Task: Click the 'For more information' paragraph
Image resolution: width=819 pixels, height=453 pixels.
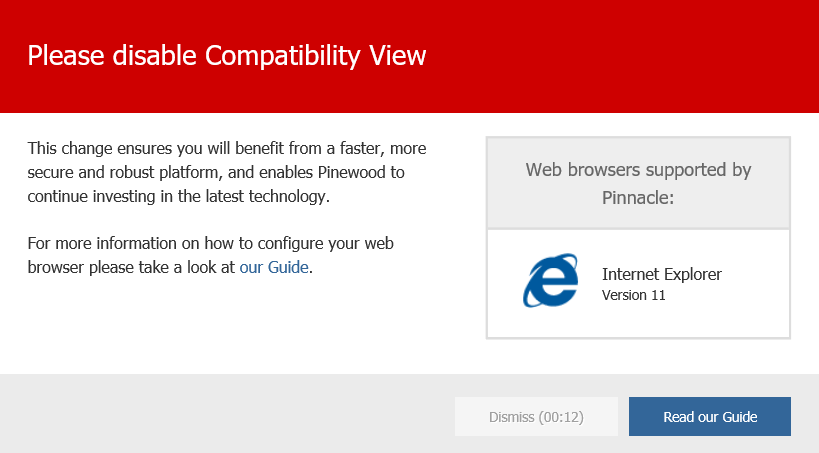Action: point(210,255)
